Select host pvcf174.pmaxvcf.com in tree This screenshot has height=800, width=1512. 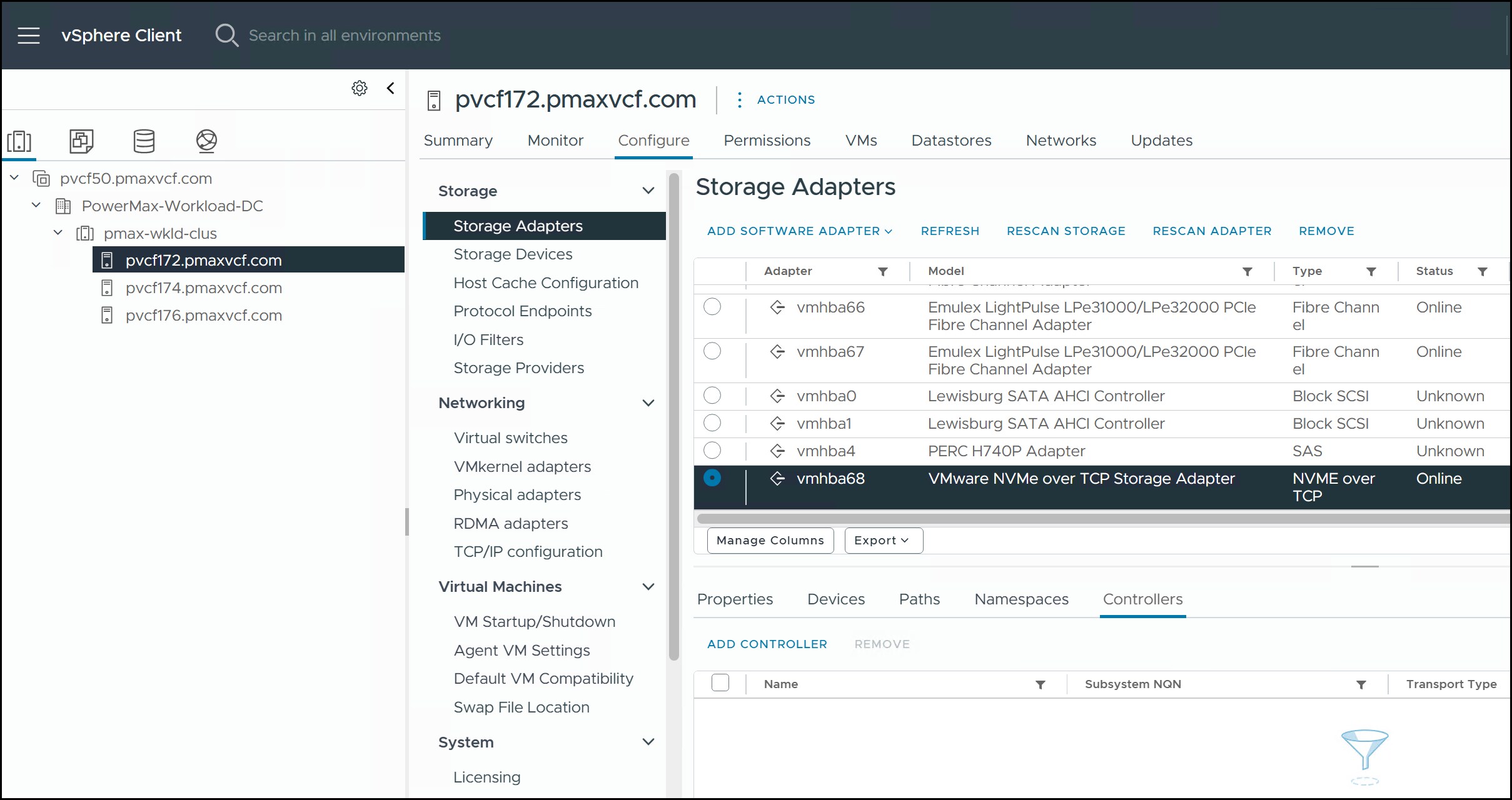[x=203, y=288]
